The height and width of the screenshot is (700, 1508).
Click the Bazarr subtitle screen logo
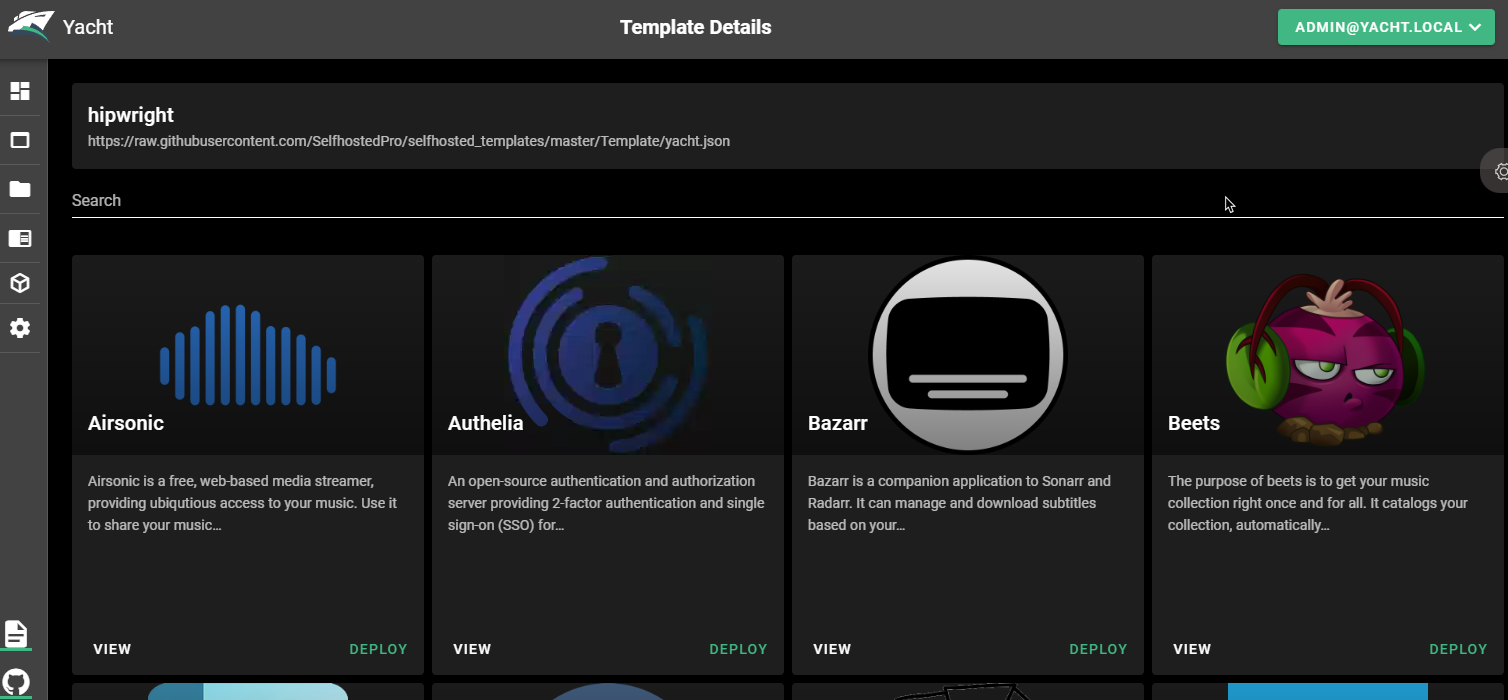[x=968, y=355]
